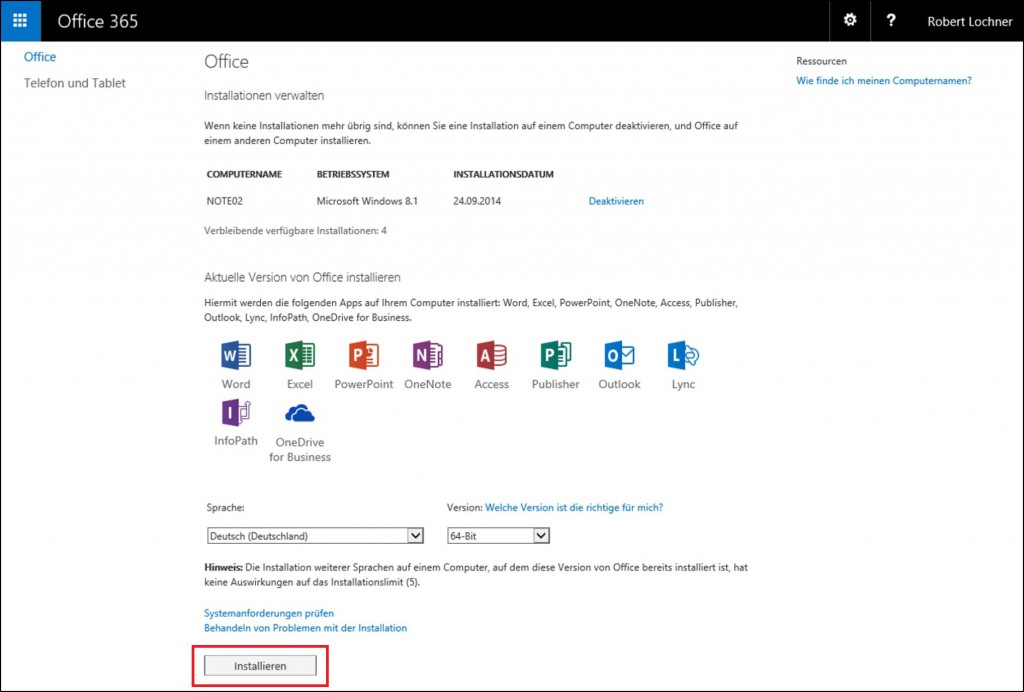Click the help question mark icon
This screenshot has height=692, width=1024.
point(891,20)
